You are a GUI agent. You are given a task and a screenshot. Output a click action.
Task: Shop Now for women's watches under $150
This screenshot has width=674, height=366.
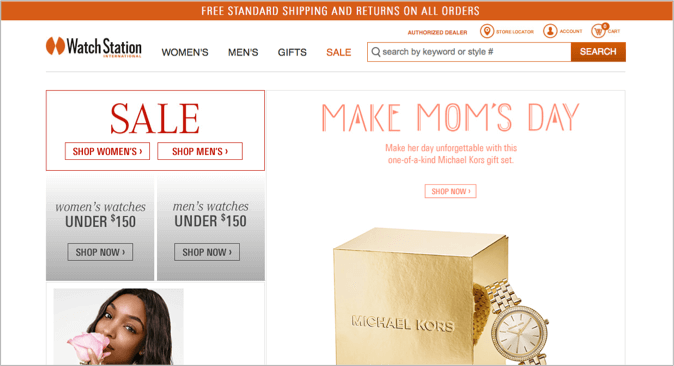pyautogui.click(x=100, y=252)
